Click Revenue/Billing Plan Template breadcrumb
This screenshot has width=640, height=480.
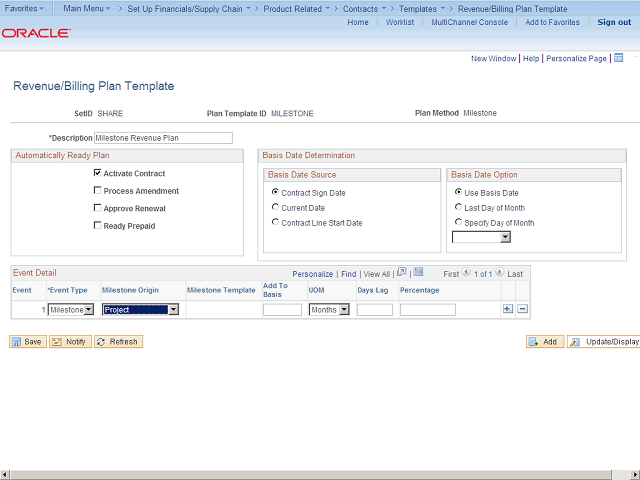[513, 9]
